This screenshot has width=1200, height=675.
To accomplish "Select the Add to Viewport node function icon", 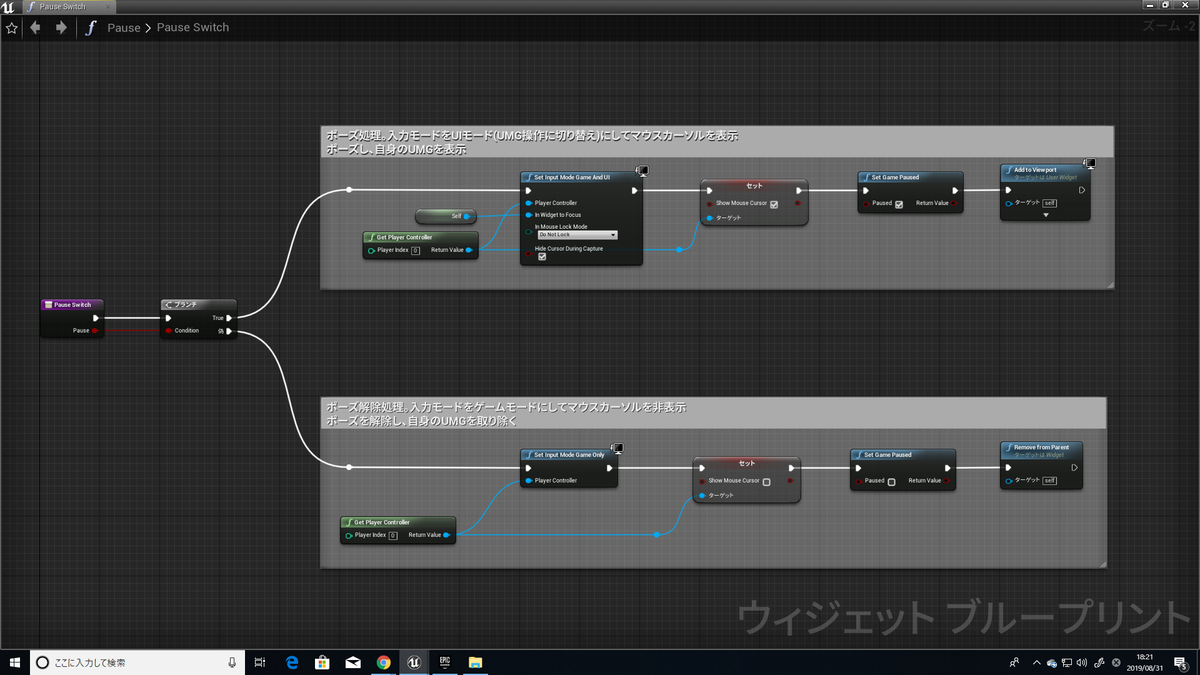I will tap(1010, 170).
